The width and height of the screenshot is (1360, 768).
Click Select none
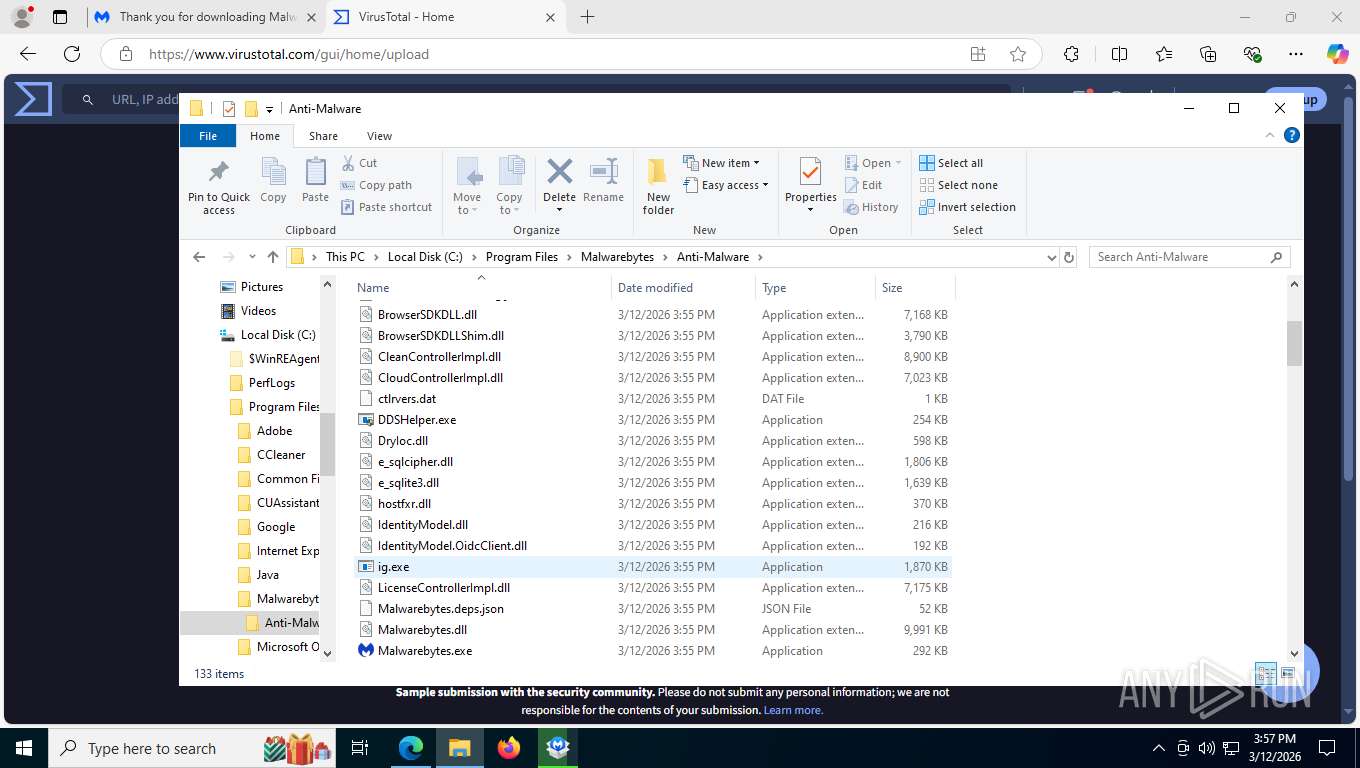(x=958, y=185)
